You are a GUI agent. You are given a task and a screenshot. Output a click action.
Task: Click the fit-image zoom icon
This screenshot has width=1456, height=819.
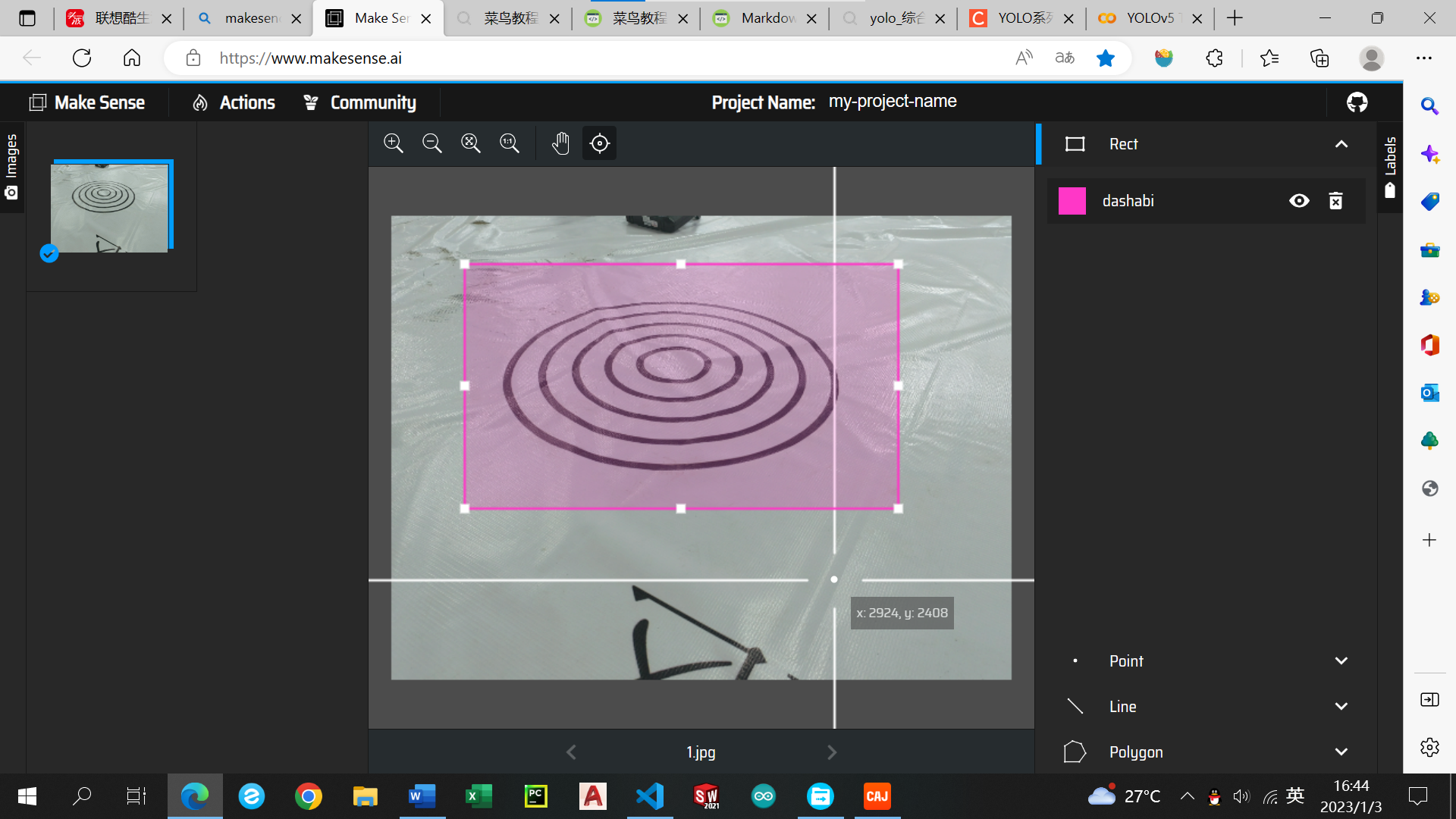pos(471,143)
